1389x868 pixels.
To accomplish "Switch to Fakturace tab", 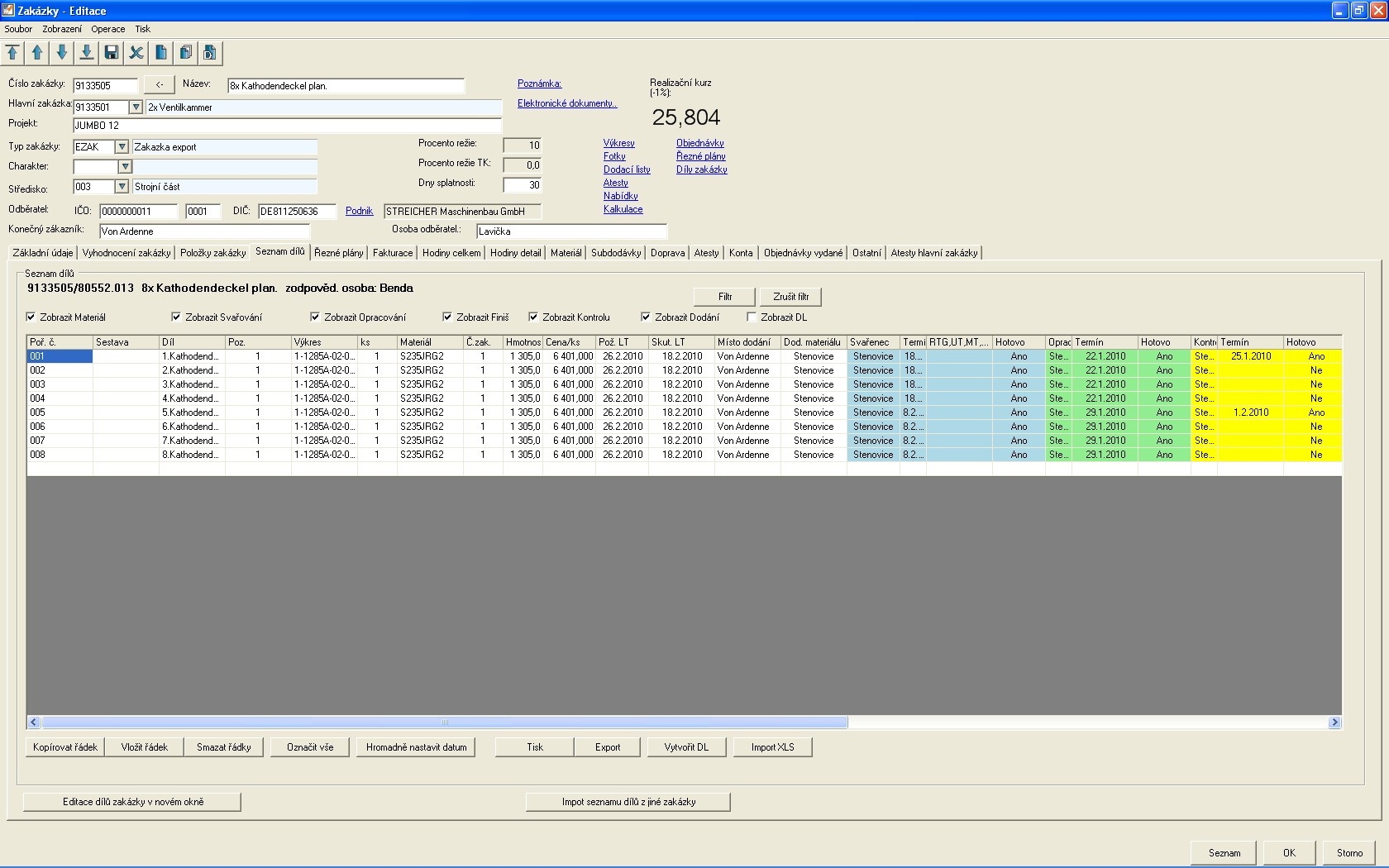I will (x=393, y=253).
